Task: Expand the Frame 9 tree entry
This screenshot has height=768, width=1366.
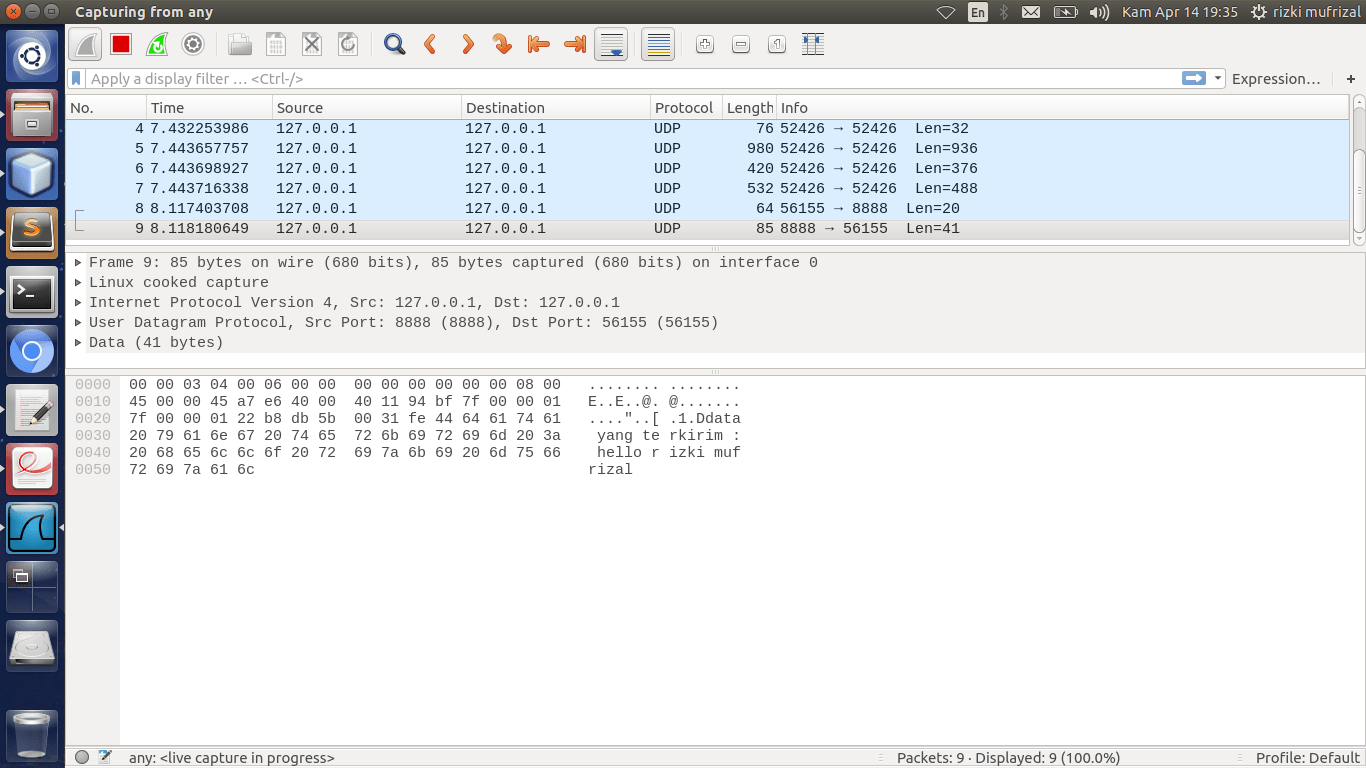Action: coord(77,262)
